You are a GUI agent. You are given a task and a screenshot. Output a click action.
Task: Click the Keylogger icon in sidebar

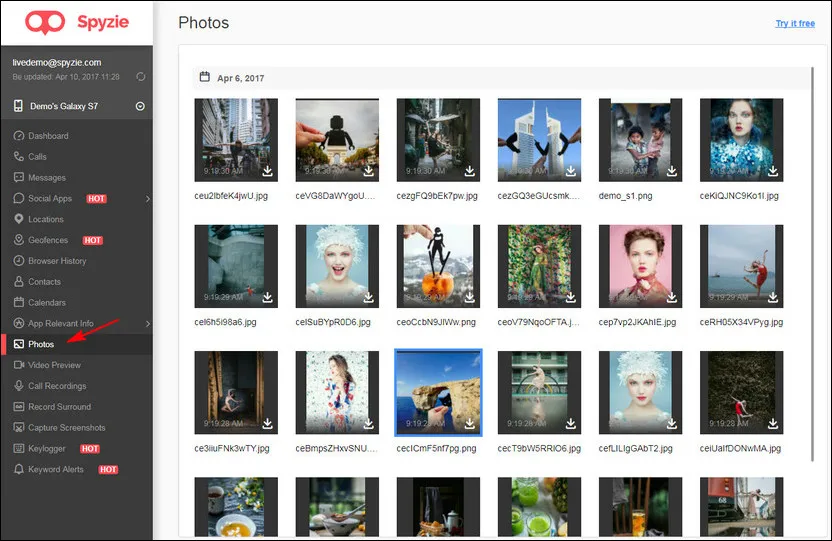coord(18,449)
